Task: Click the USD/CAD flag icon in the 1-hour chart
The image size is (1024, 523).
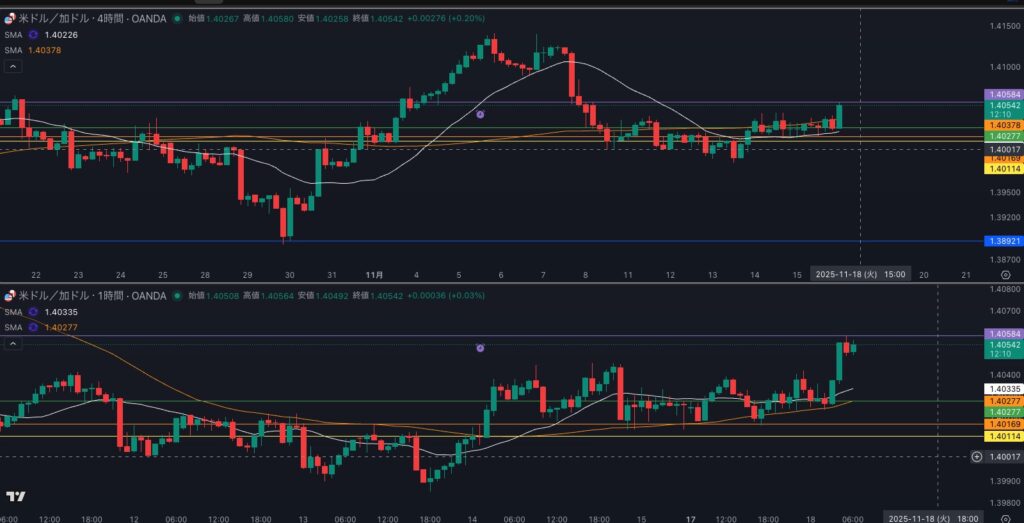Action: [11, 296]
